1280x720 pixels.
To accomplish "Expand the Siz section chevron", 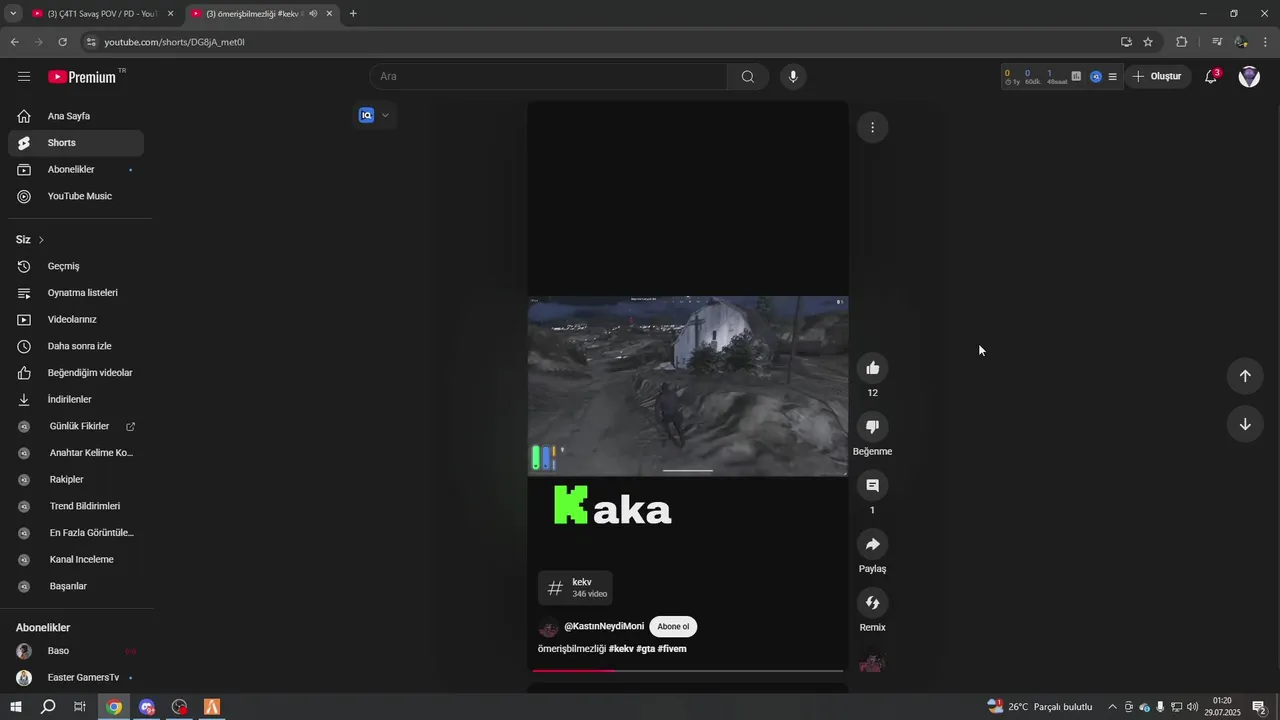I will pyautogui.click(x=41, y=240).
